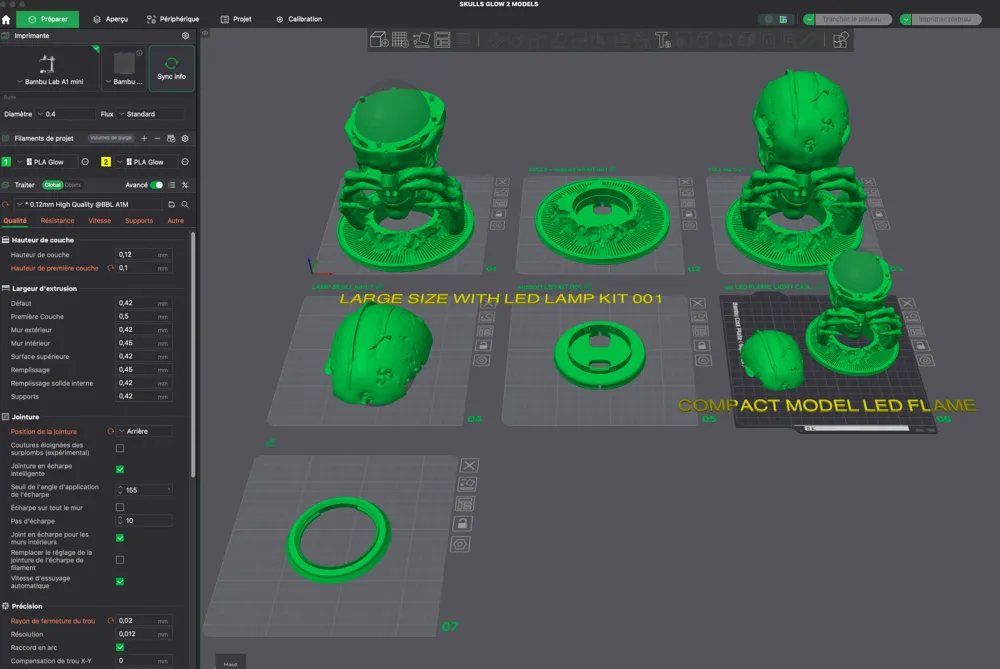
Task: Click the Add object cube icon
Action: coord(379,40)
